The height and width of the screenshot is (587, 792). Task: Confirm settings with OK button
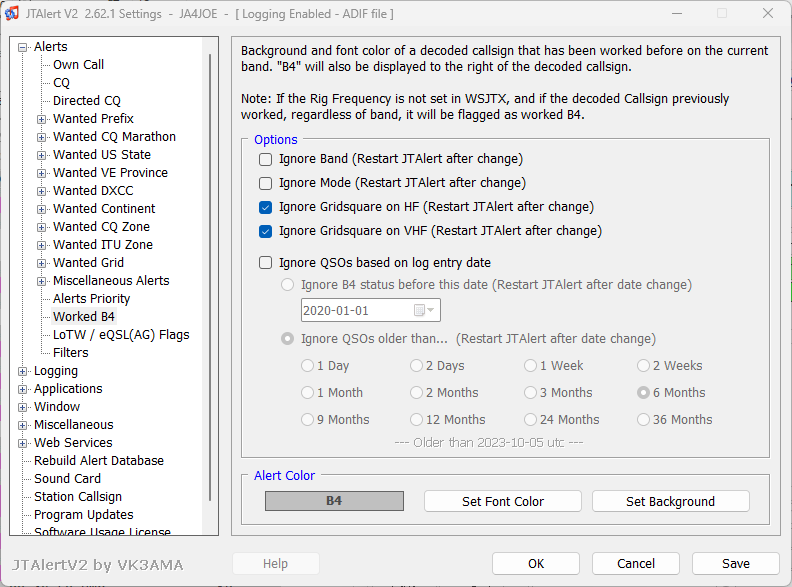(x=536, y=563)
